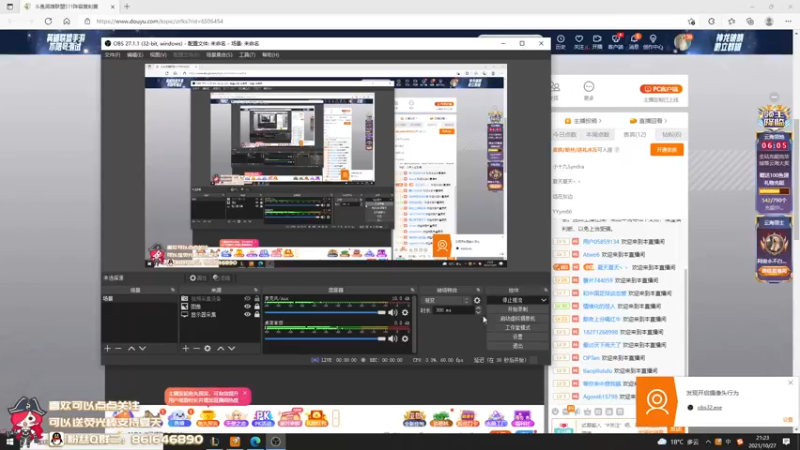
Task: Select the display capture source row
Action: tap(220, 315)
